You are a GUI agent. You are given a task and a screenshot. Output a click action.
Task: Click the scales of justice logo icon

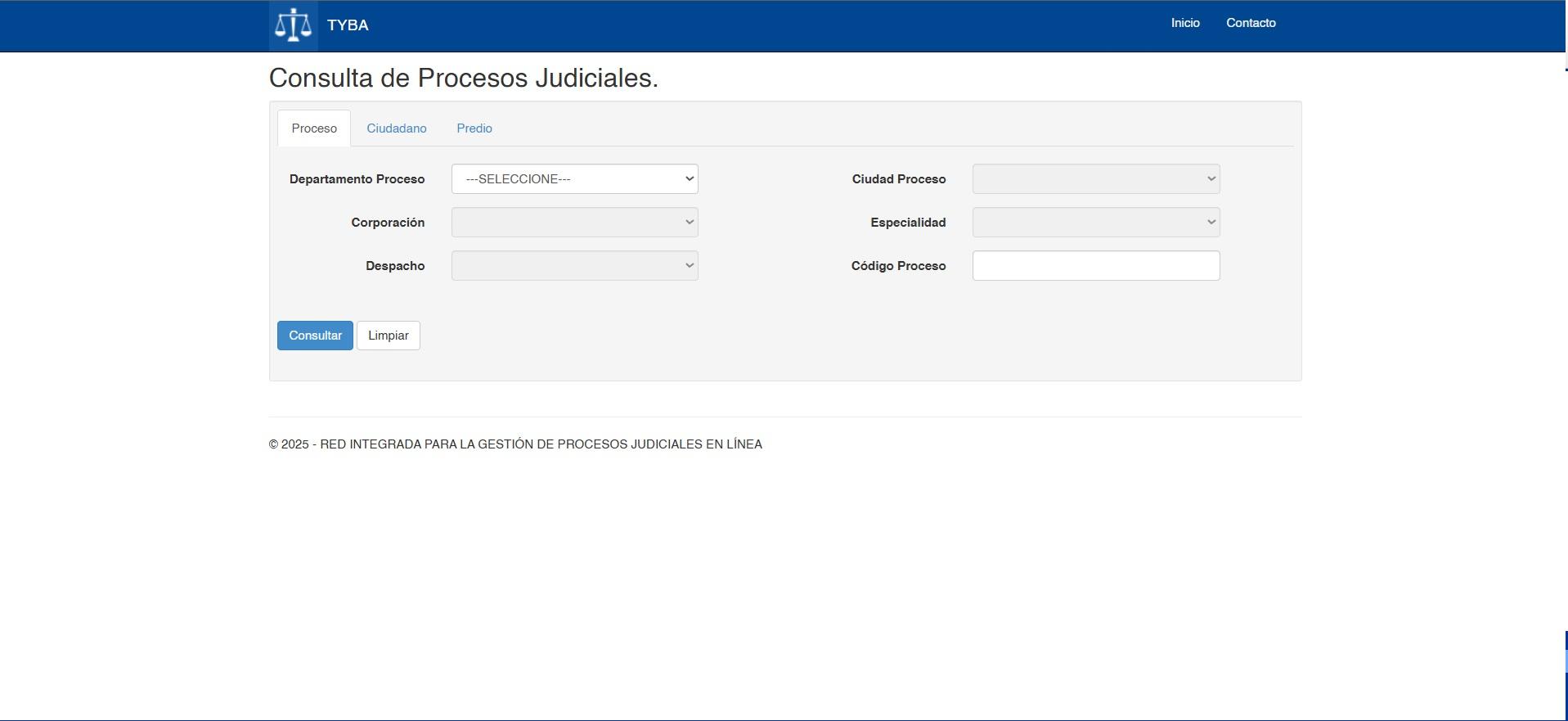(x=293, y=25)
